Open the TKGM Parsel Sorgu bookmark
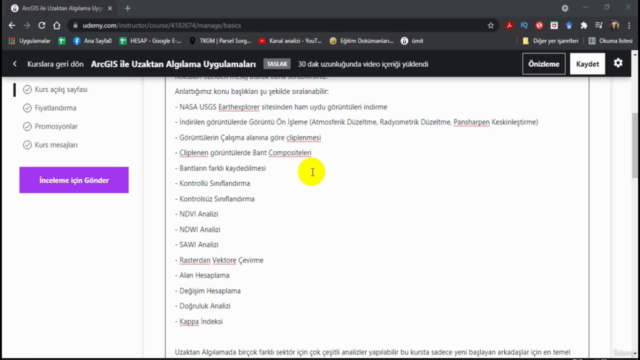640x360 pixels. (x=220, y=41)
